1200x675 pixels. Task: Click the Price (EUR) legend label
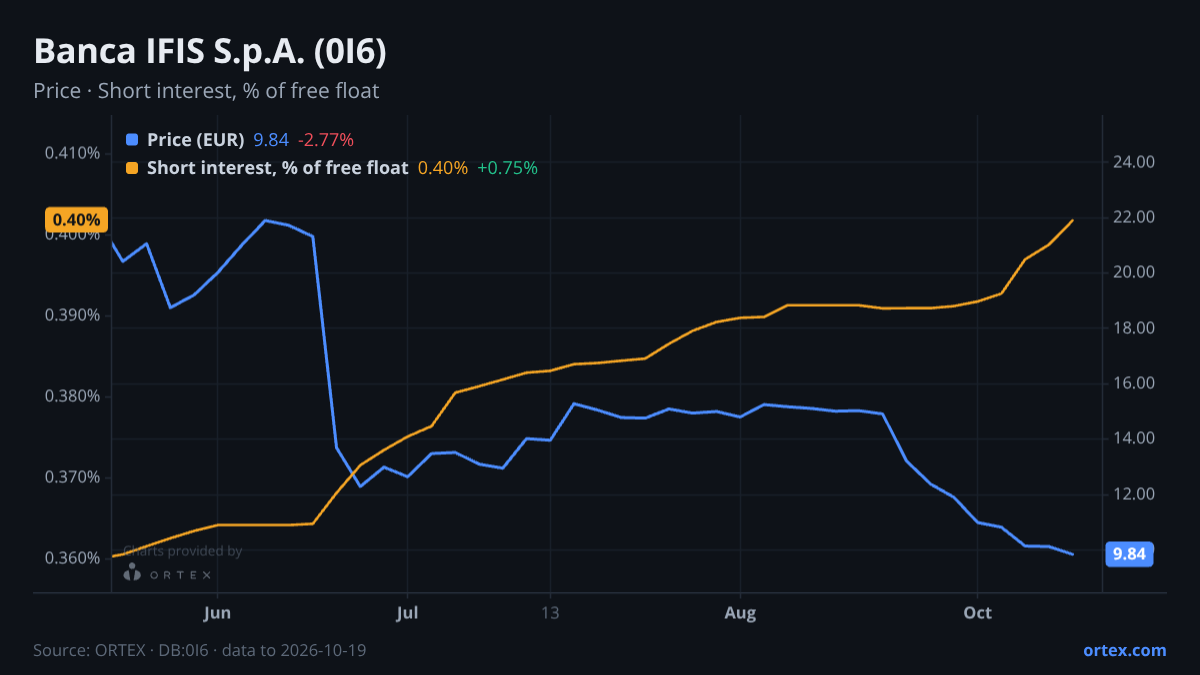196,140
